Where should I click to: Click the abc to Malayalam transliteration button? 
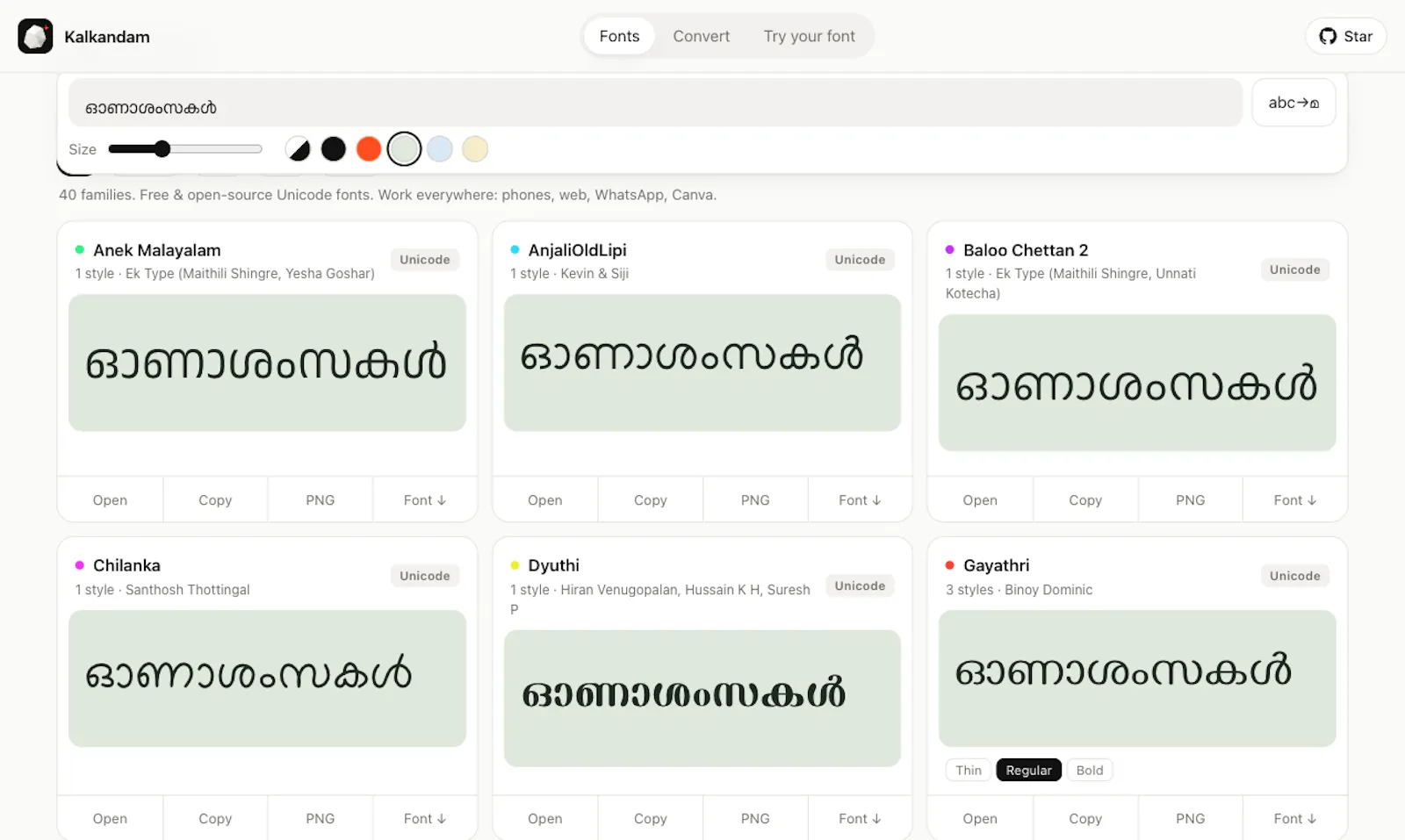click(1293, 103)
